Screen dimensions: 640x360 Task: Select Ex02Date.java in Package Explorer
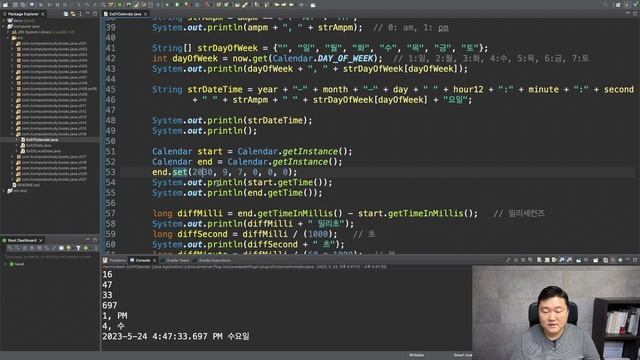39,145
